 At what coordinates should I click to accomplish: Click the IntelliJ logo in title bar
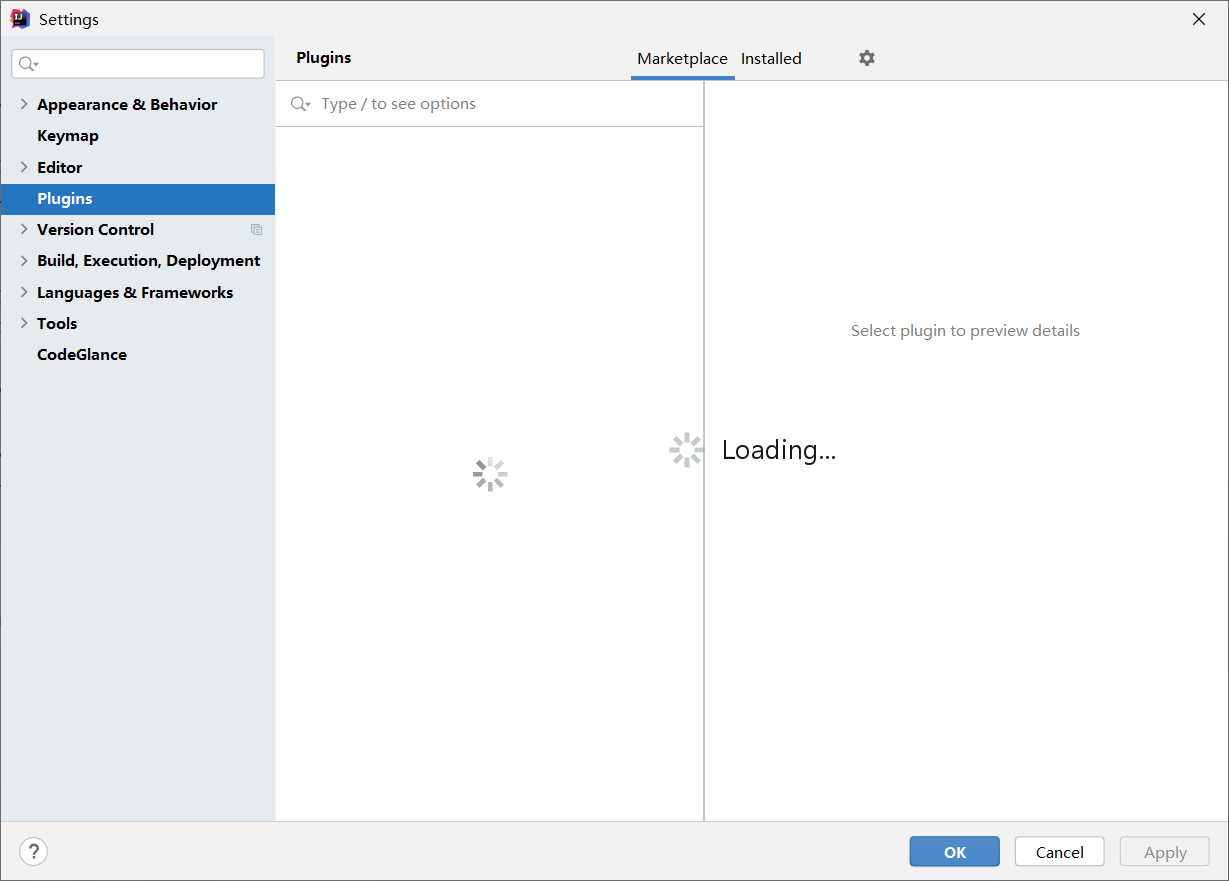pyautogui.click(x=20, y=19)
